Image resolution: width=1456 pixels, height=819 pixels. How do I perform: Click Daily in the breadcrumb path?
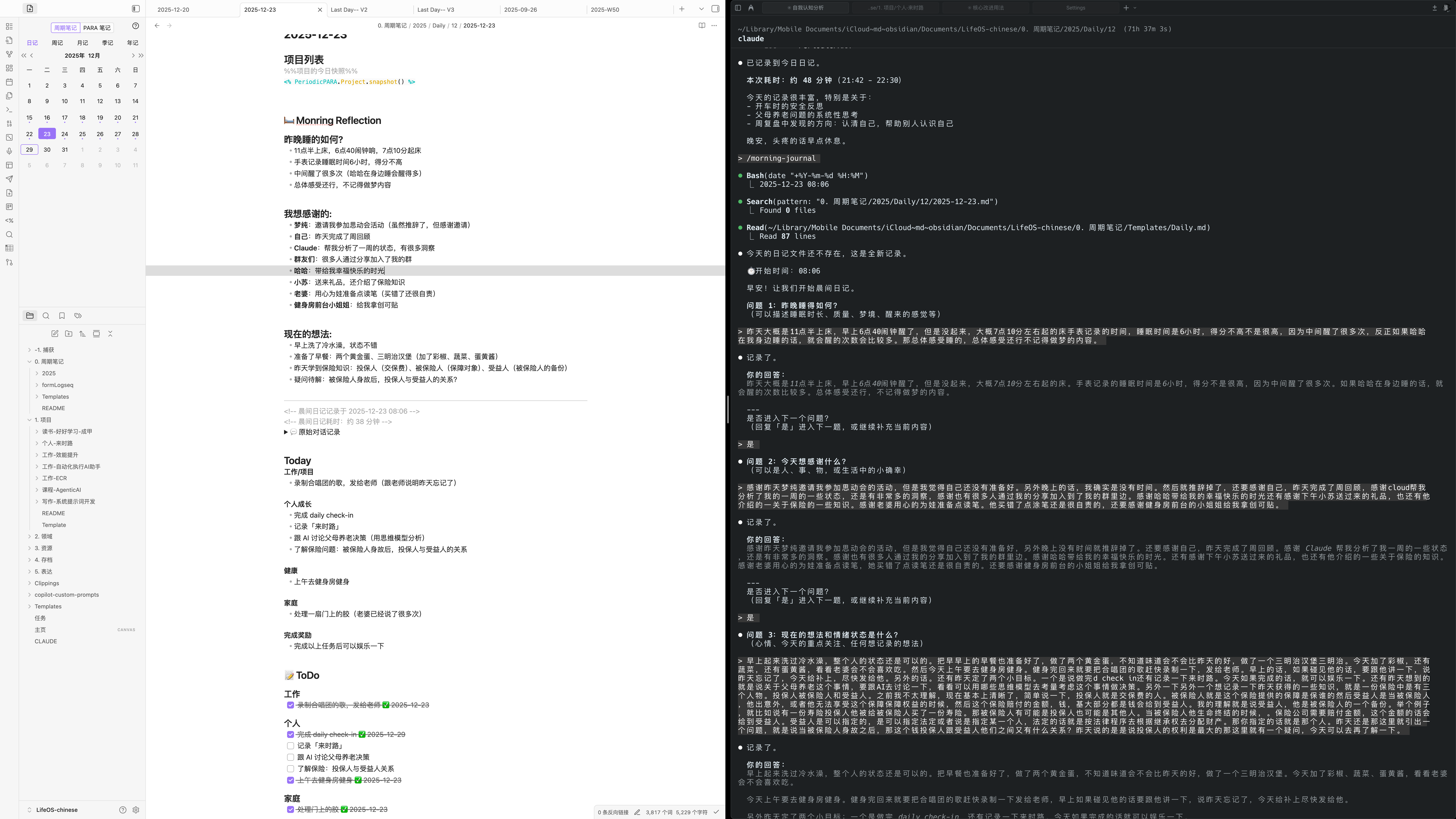(x=439, y=25)
